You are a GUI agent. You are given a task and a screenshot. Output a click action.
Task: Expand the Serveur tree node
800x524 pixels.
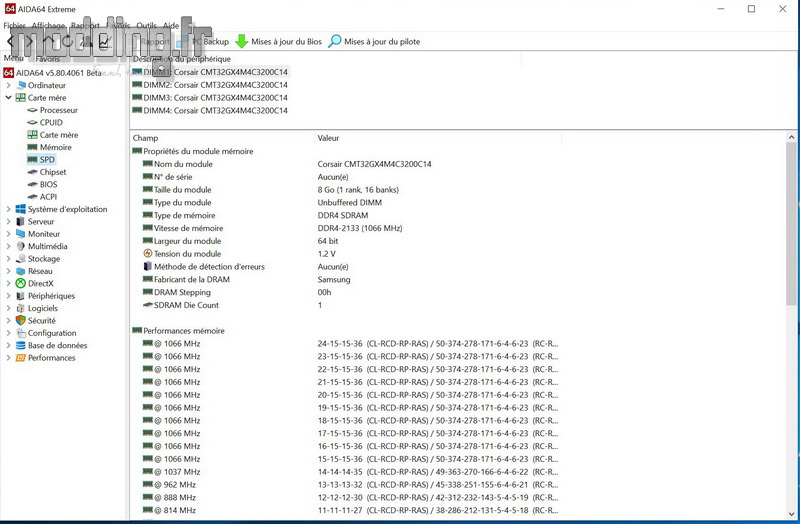[8, 221]
